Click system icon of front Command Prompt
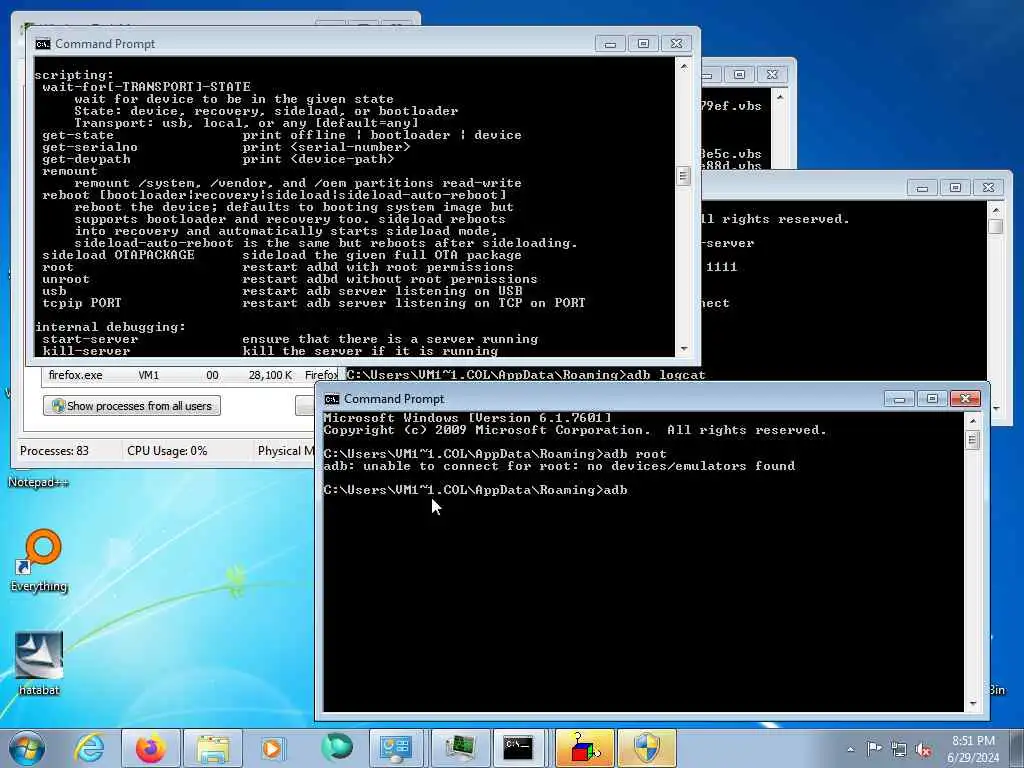Image resolution: width=1024 pixels, height=768 pixels. pyautogui.click(x=332, y=399)
